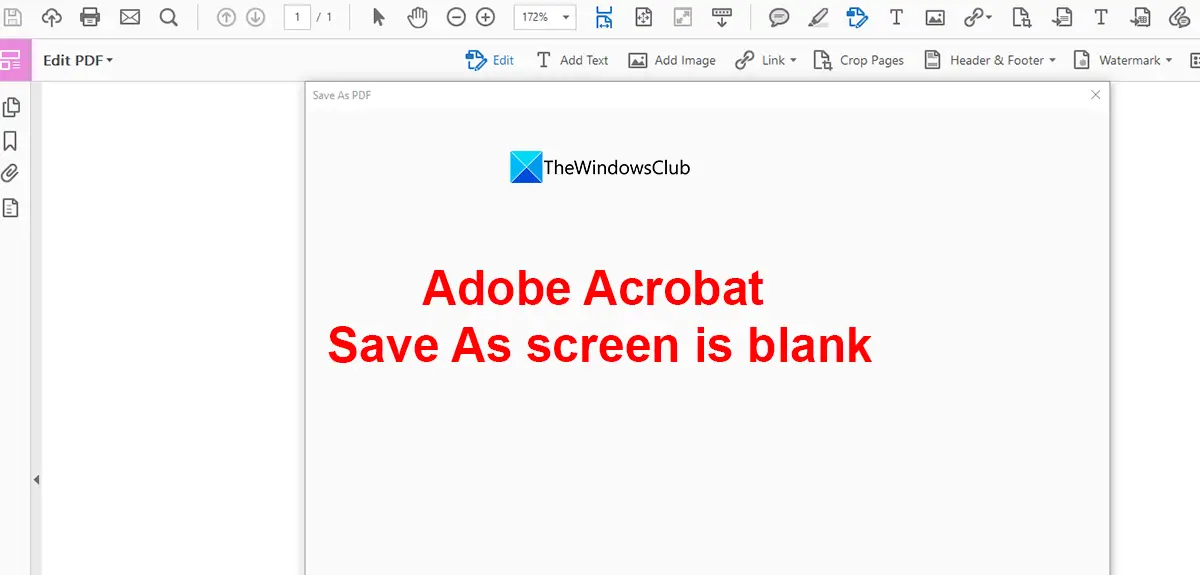
Task: Click the Print file printer icon
Action: click(90, 17)
